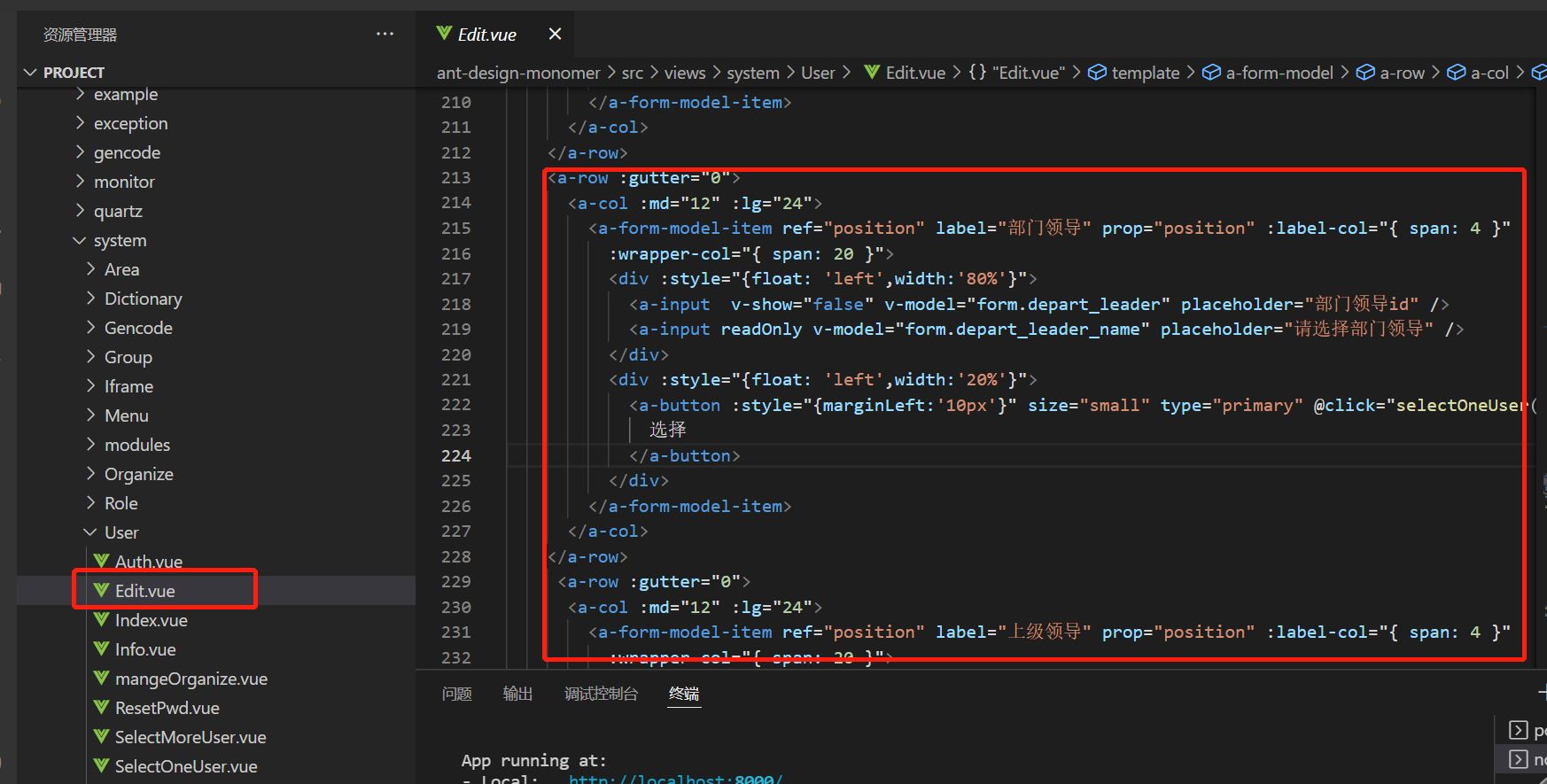Click the a-row breadcrumb symbol icon
This screenshot has height=784, width=1547.
click(x=1365, y=73)
